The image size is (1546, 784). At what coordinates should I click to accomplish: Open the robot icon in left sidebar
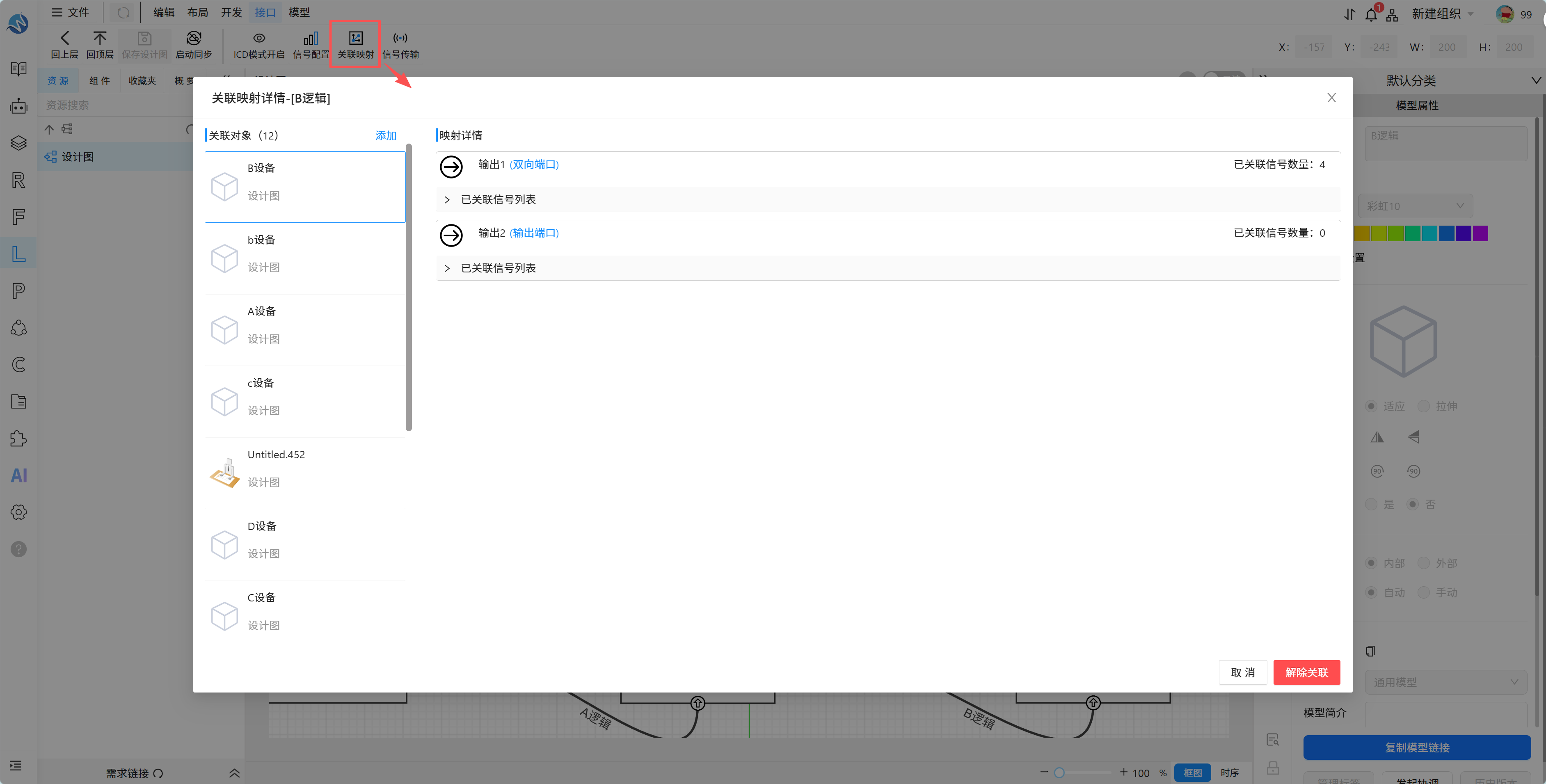click(18, 106)
